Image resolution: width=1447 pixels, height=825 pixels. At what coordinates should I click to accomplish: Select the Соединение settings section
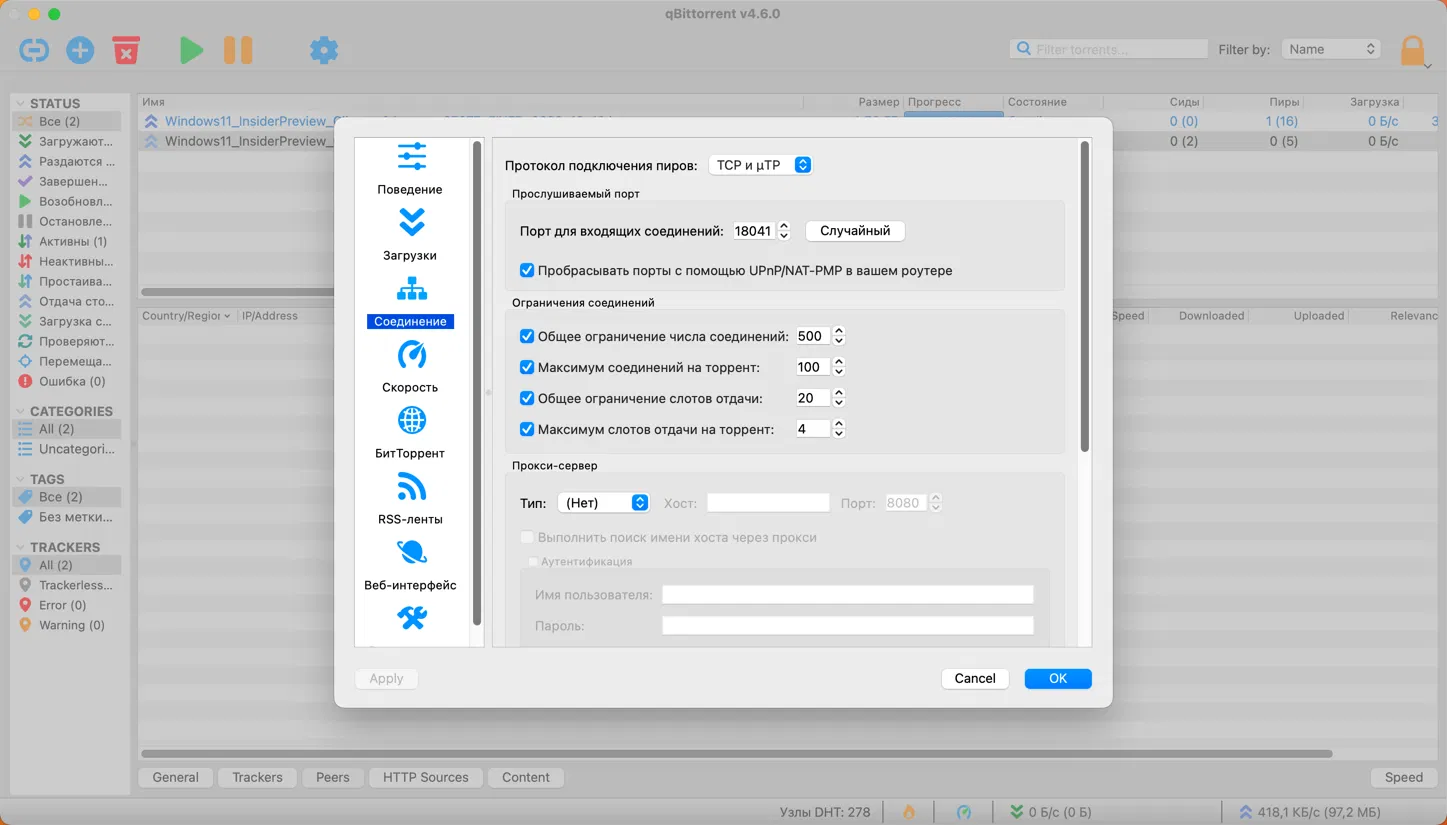point(410,301)
